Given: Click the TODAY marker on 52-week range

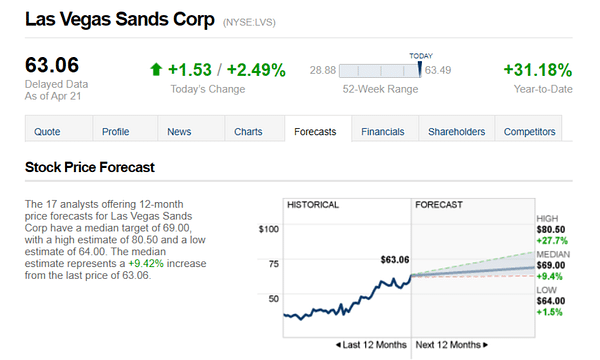Looking at the screenshot, I should point(420,69).
